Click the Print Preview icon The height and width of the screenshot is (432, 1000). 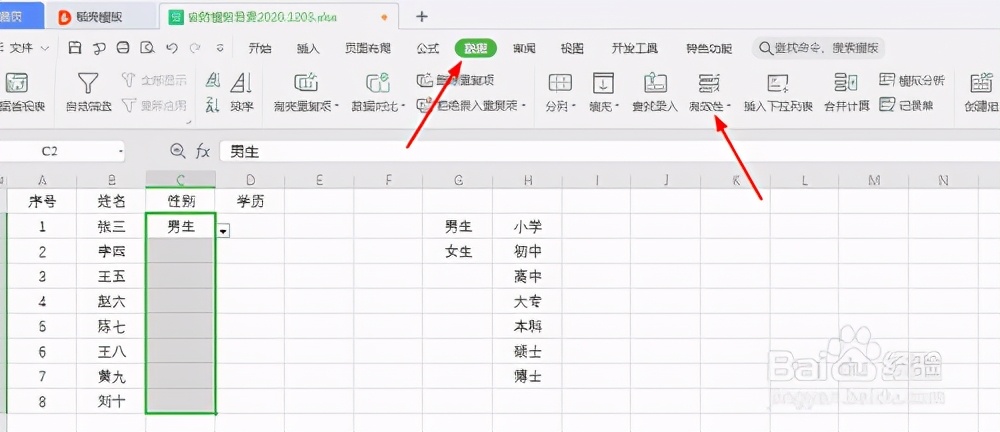(x=147, y=48)
